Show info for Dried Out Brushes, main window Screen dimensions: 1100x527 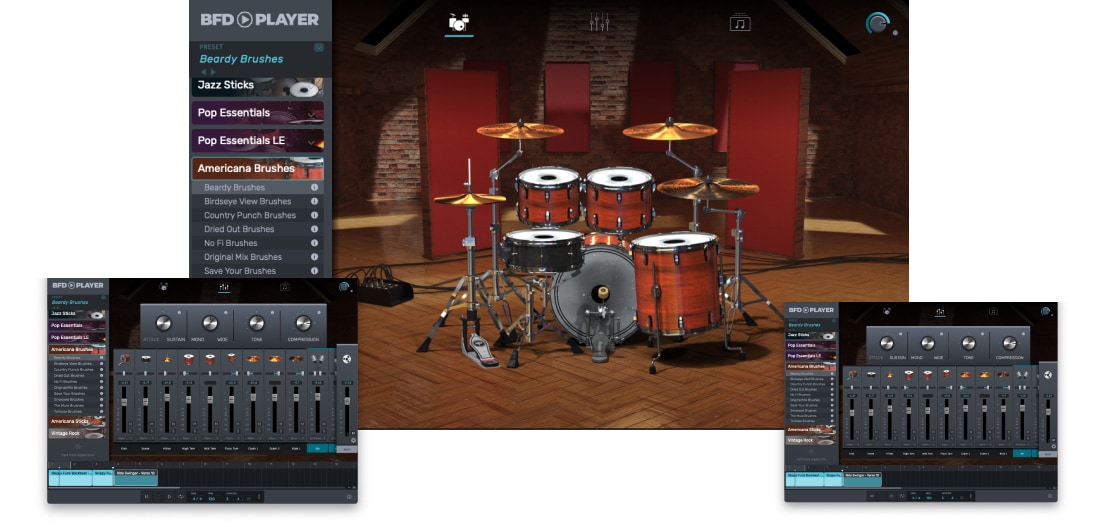[314, 229]
